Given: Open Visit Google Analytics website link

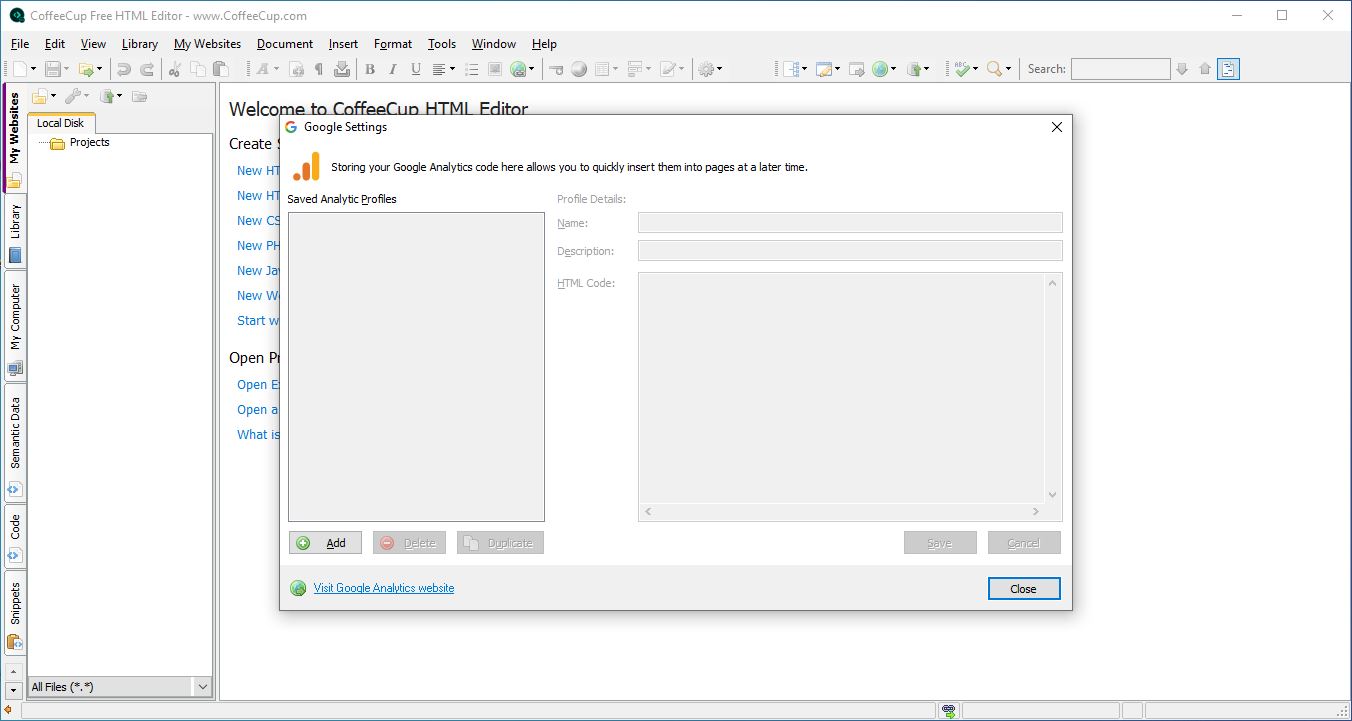Looking at the screenshot, I should [x=384, y=588].
